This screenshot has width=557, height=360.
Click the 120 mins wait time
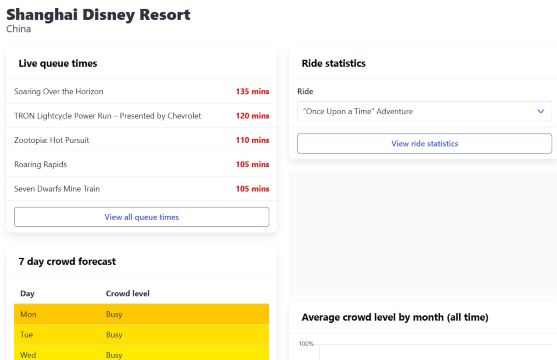click(252, 116)
